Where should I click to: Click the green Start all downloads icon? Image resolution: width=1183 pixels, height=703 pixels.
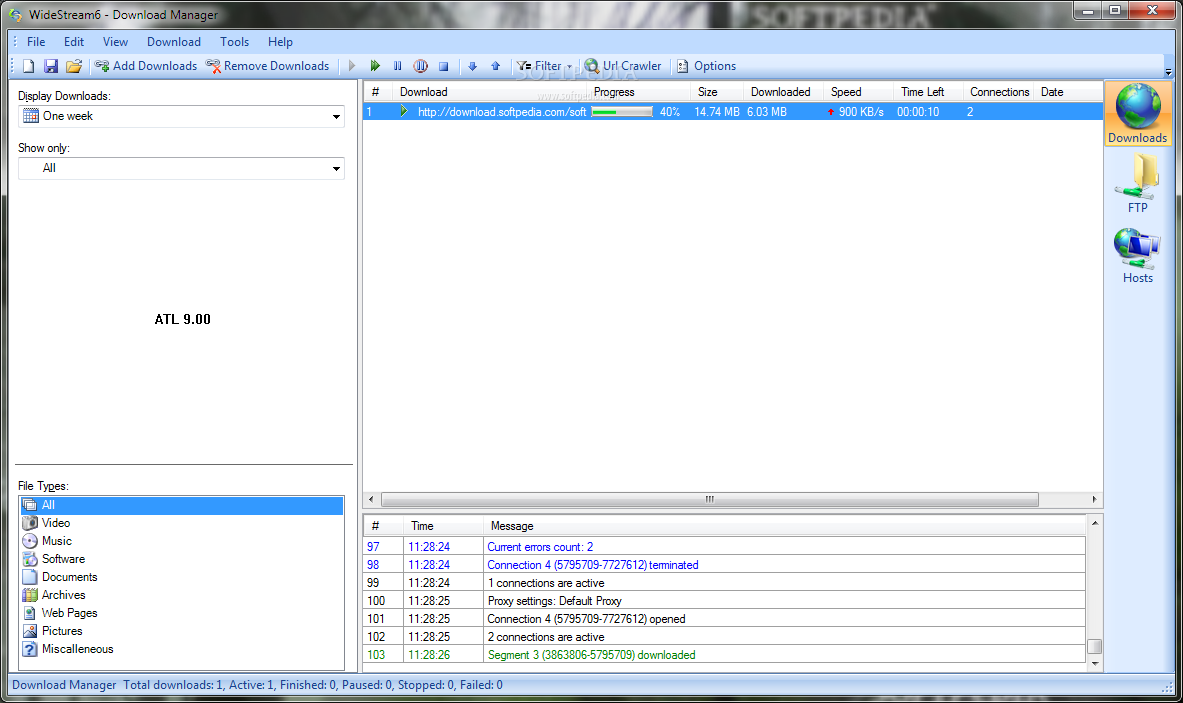click(x=375, y=66)
